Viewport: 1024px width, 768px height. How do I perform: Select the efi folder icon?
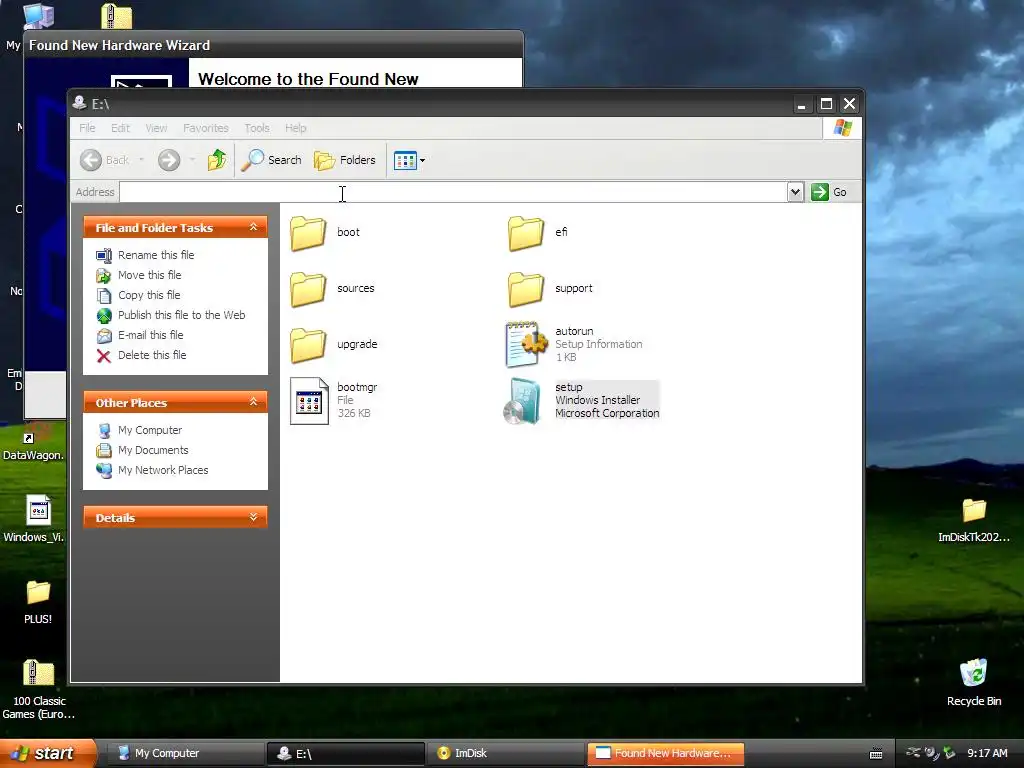click(526, 233)
